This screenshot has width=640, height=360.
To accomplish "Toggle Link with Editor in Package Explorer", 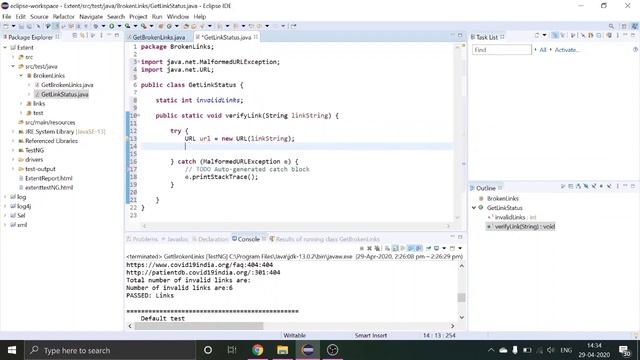I will click(83, 36).
